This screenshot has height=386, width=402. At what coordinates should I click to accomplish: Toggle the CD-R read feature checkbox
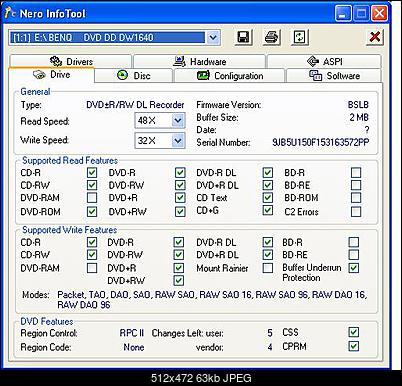pos(92,173)
